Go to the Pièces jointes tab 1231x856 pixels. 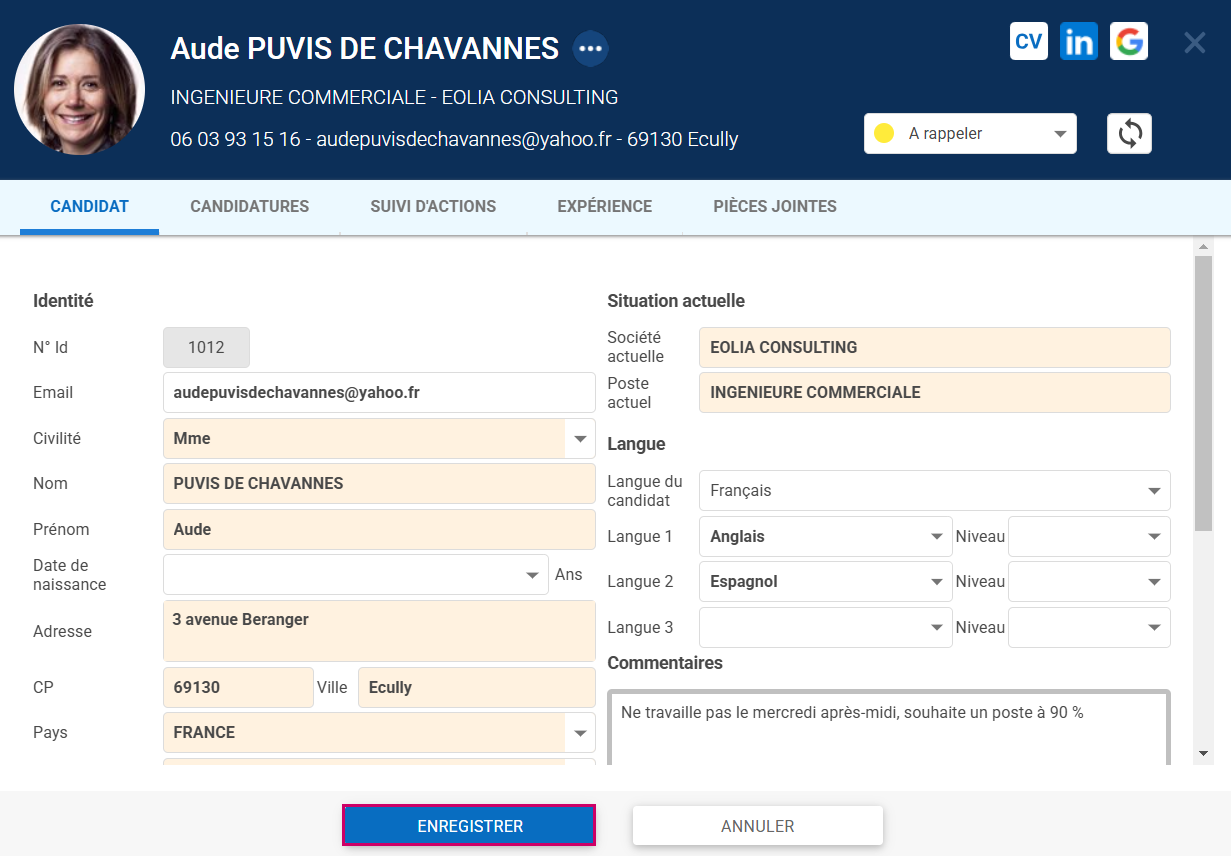point(774,207)
